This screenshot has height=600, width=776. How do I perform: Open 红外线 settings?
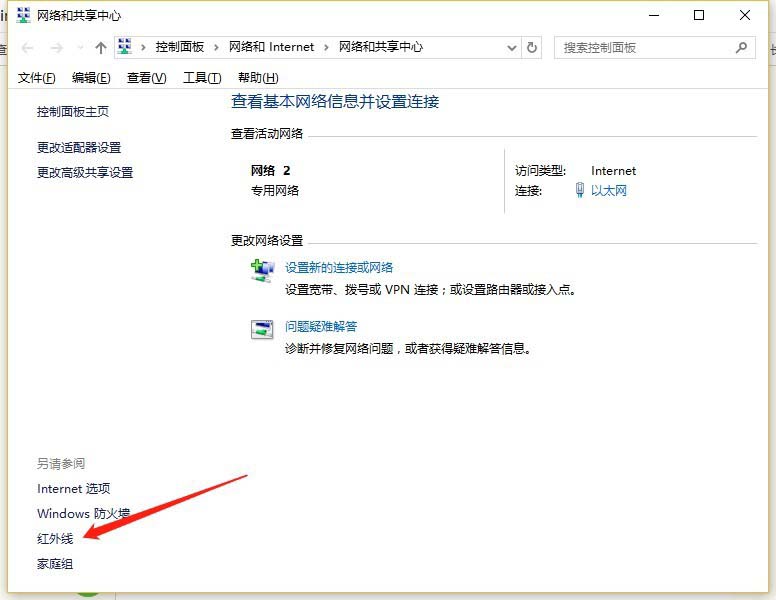point(55,539)
